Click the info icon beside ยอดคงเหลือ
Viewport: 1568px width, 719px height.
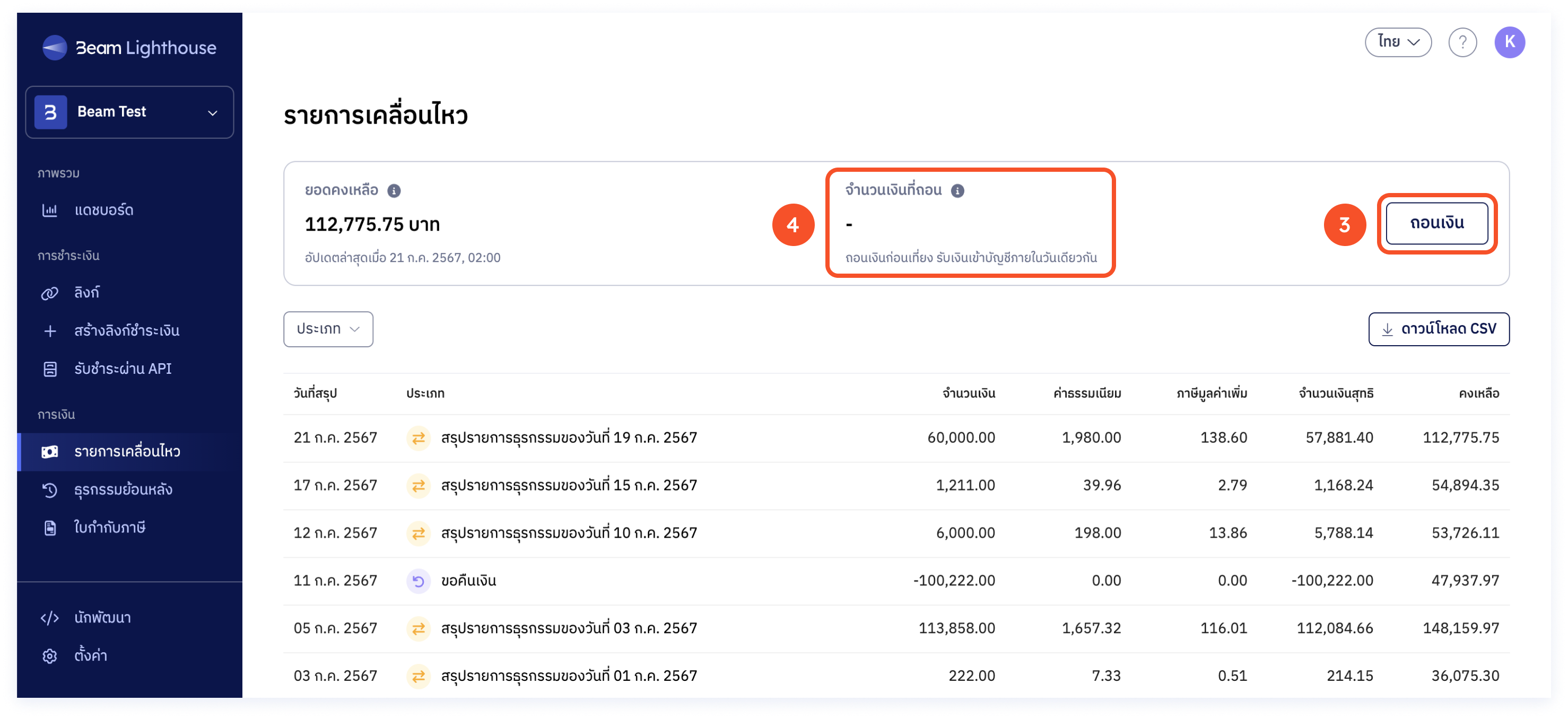tap(395, 190)
